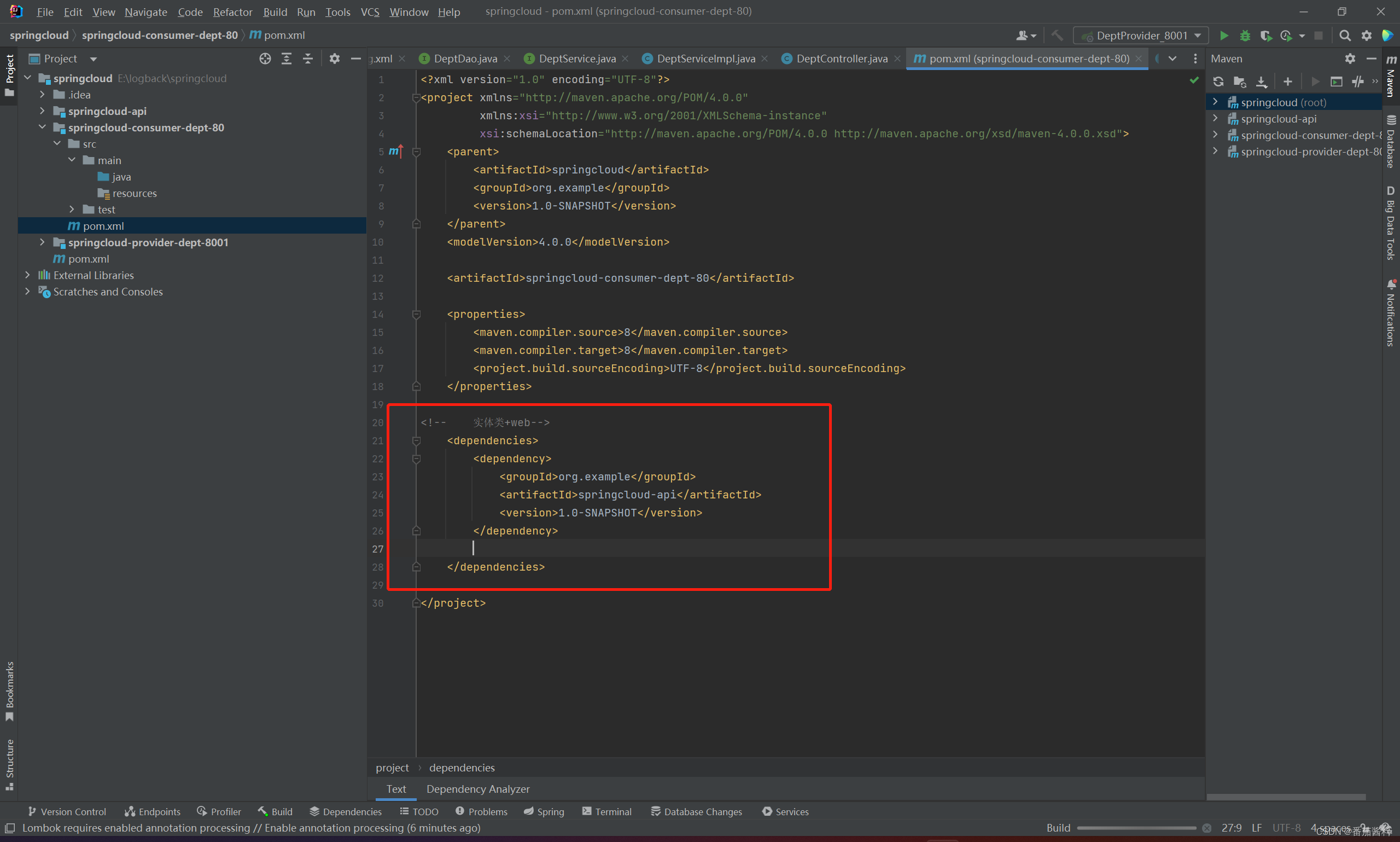Locate opened file in Project tree
This screenshot has width=1400, height=842.
[265, 59]
